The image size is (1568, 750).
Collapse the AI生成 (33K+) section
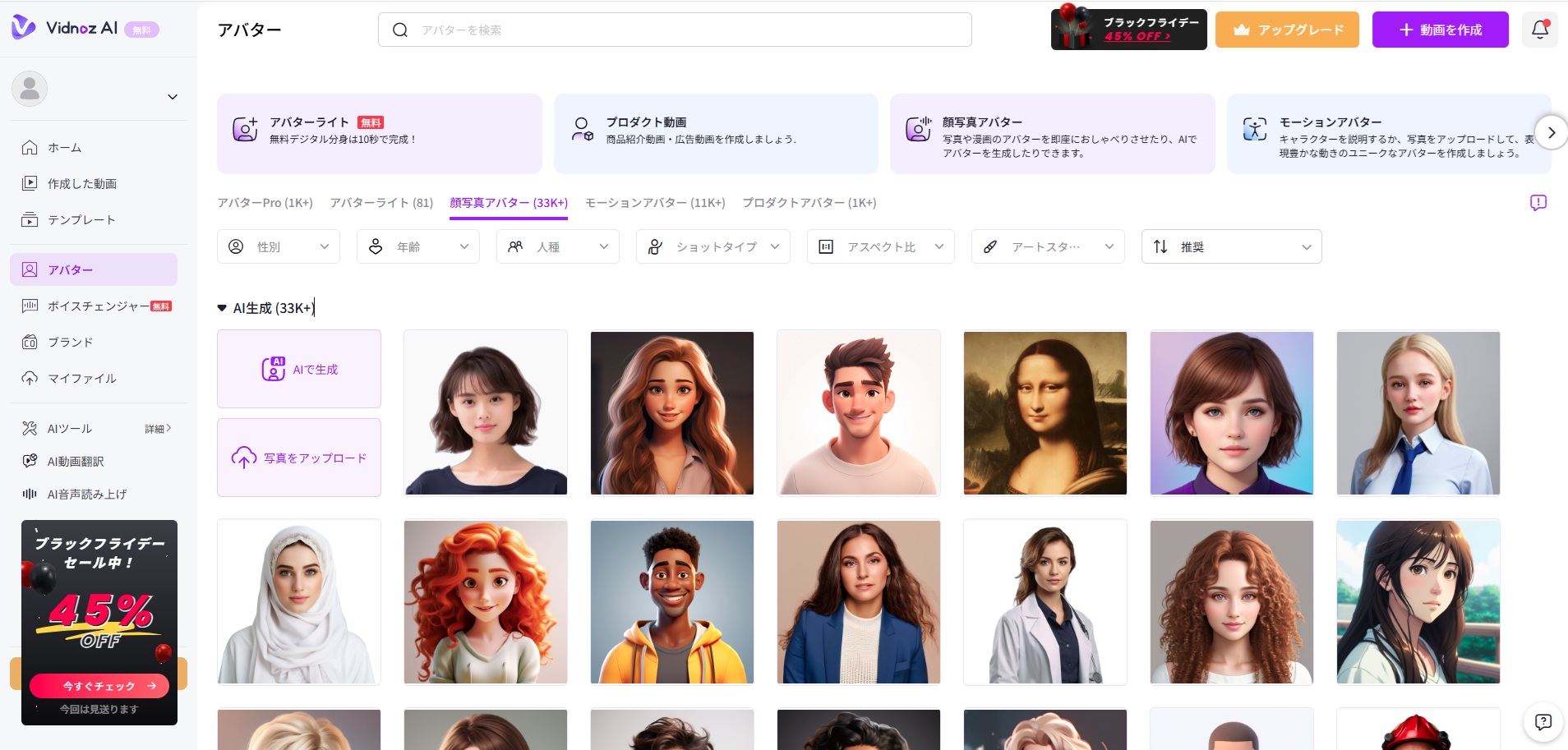click(222, 308)
